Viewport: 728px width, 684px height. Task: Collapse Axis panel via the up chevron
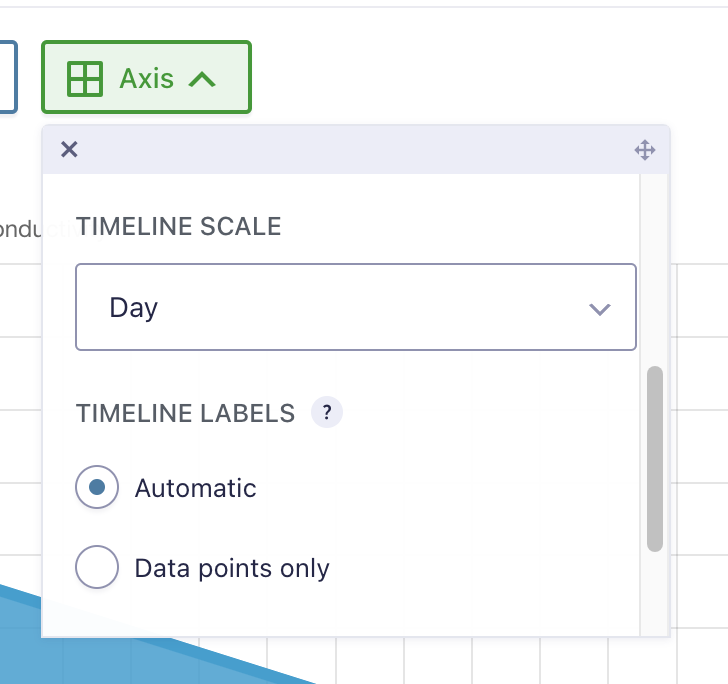(202, 79)
